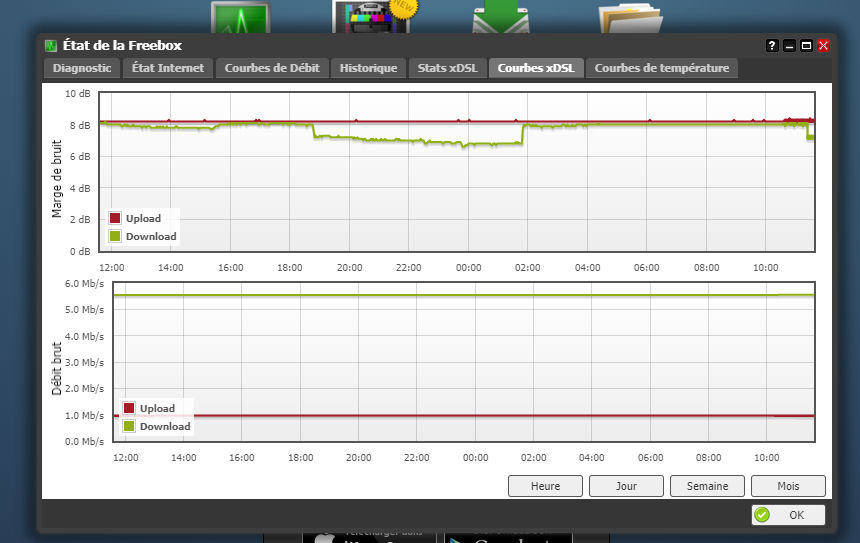Show the Stats xDSL tab
Viewport: 860px width, 543px height.
[448, 69]
